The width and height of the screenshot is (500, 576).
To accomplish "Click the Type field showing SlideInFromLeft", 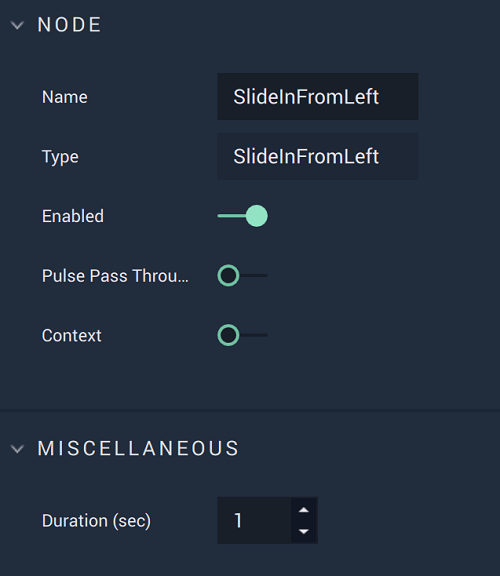I will (x=318, y=156).
